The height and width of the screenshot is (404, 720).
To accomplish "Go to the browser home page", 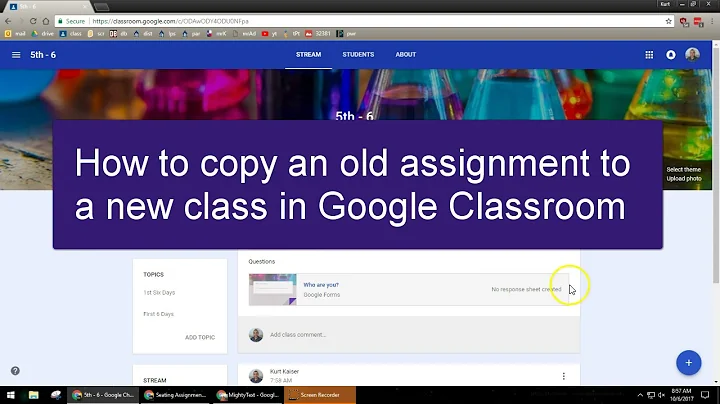I will coord(46,21).
